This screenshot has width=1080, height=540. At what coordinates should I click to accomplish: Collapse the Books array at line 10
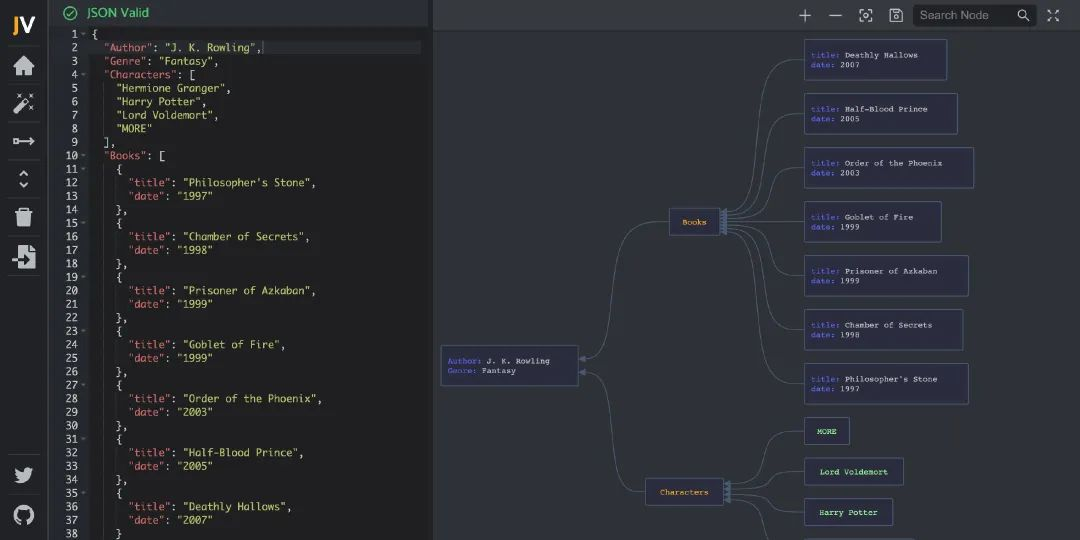pos(84,156)
